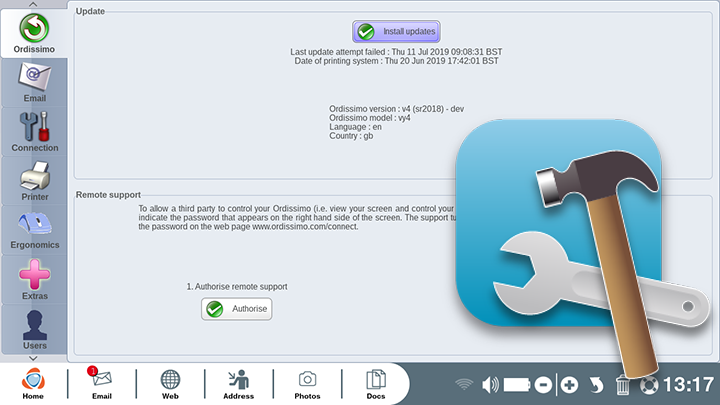The image size is (720, 405).
Task: Open the Ordissimo settings tab
Action: point(34,34)
